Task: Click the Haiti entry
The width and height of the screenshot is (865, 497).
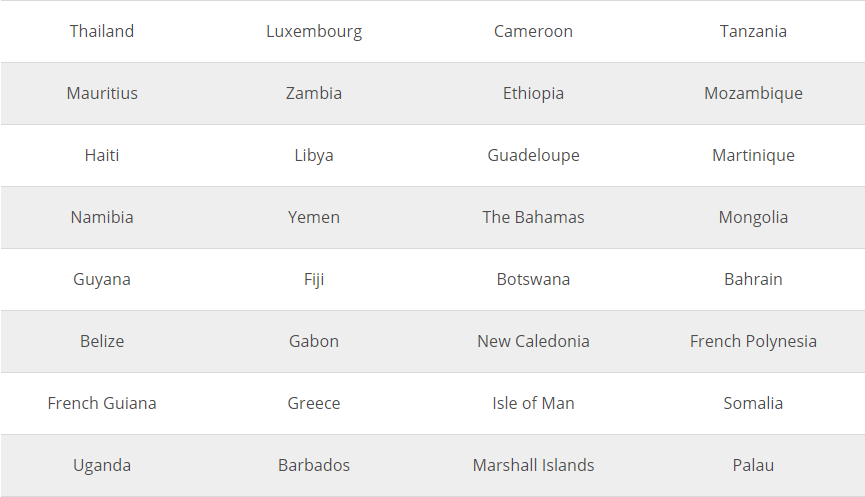Action: tap(102, 155)
